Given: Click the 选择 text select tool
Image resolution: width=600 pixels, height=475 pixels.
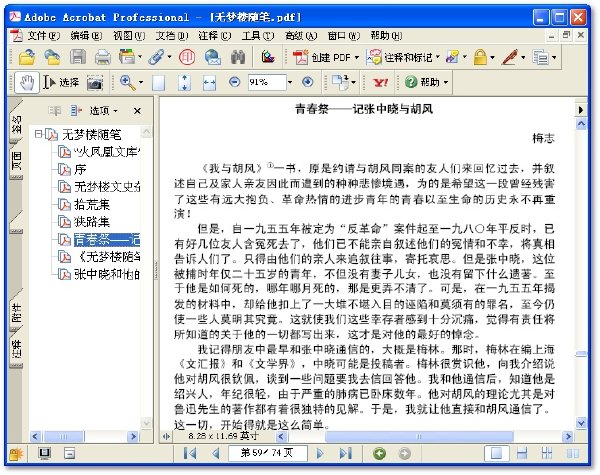Looking at the screenshot, I should [61, 82].
